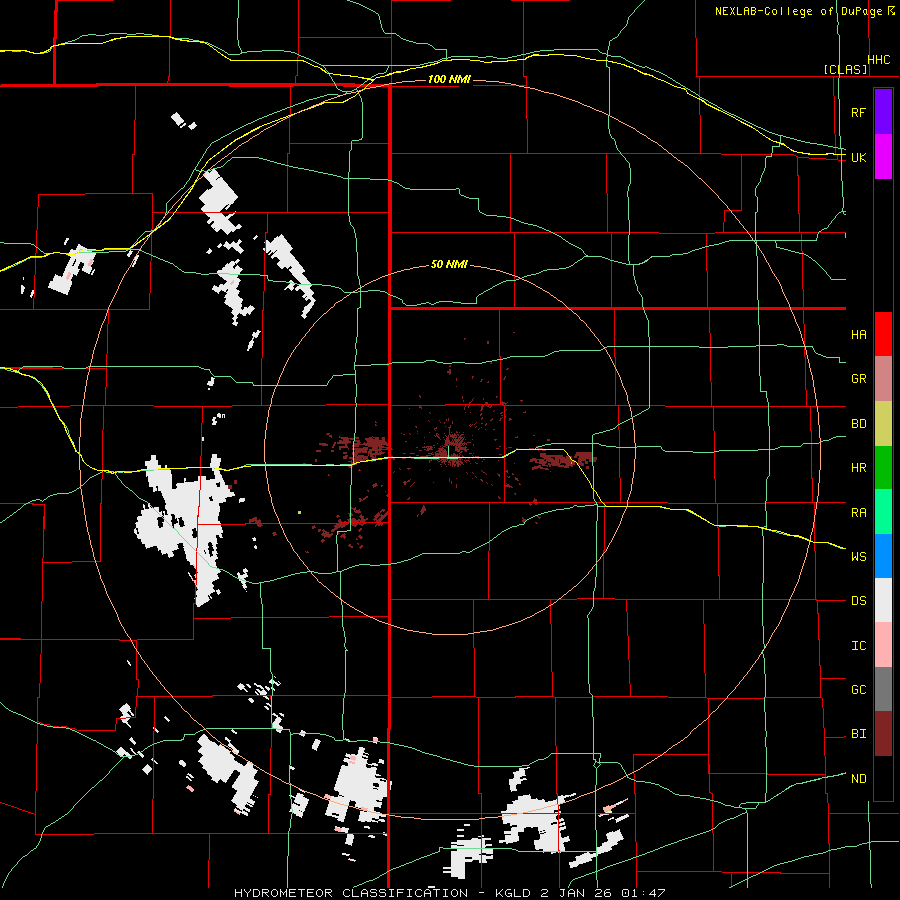The image size is (900, 900).
Task: Click the GC gray legend swatch
Action: point(883,689)
